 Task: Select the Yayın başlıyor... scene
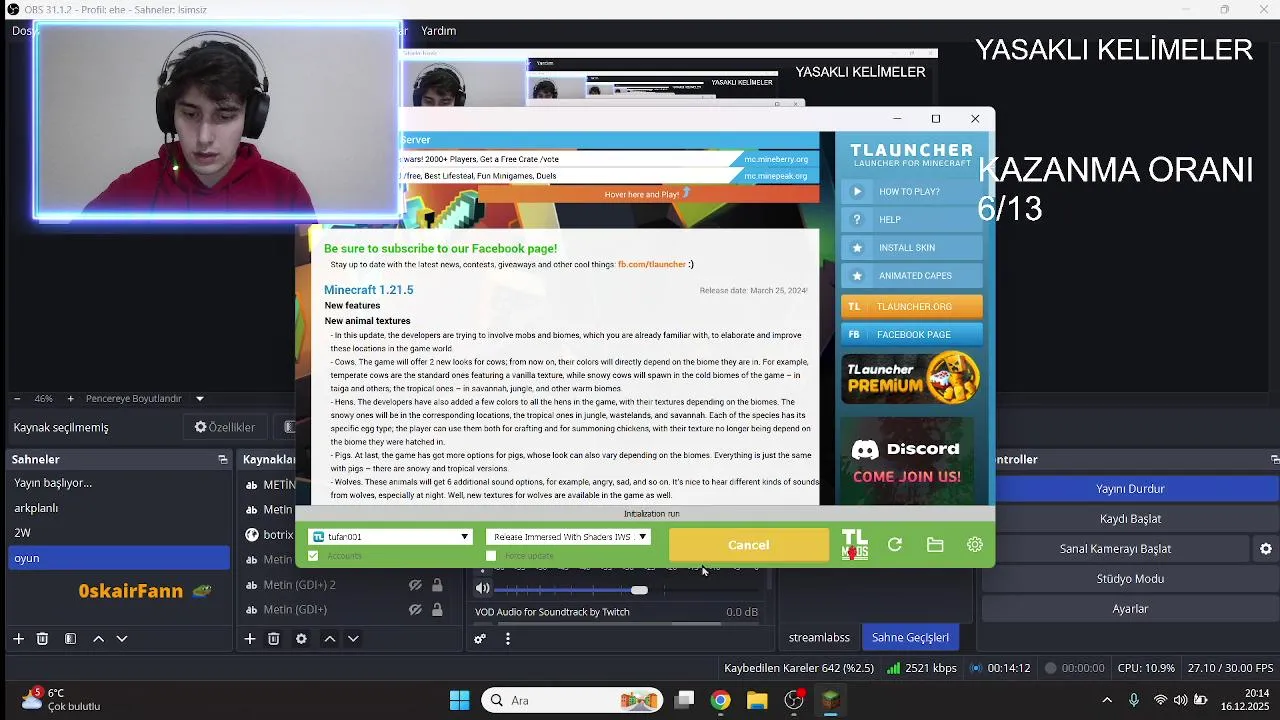click(119, 483)
